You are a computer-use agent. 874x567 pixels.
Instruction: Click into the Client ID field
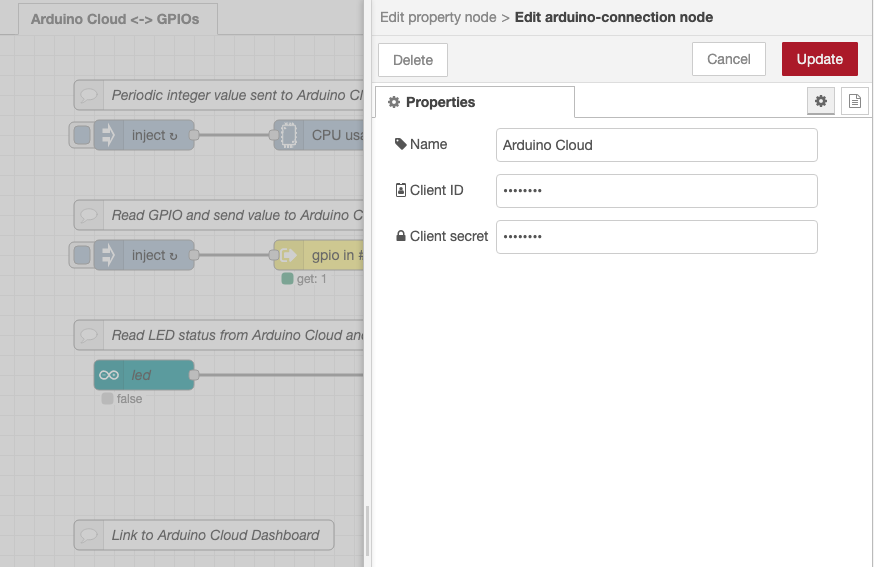click(x=656, y=190)
